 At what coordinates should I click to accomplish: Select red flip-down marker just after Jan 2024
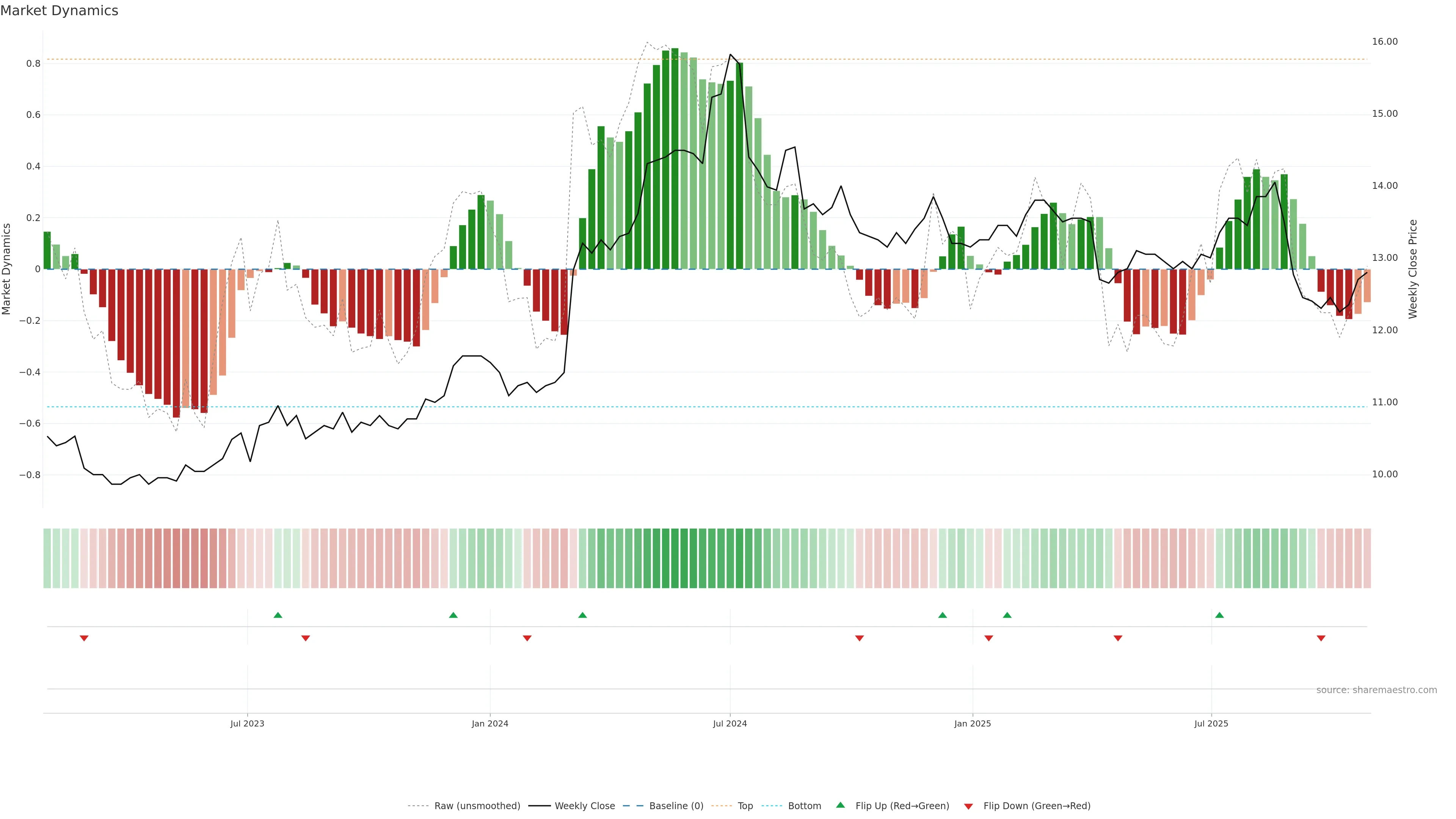pyautogui.click(x=527, y=638)
